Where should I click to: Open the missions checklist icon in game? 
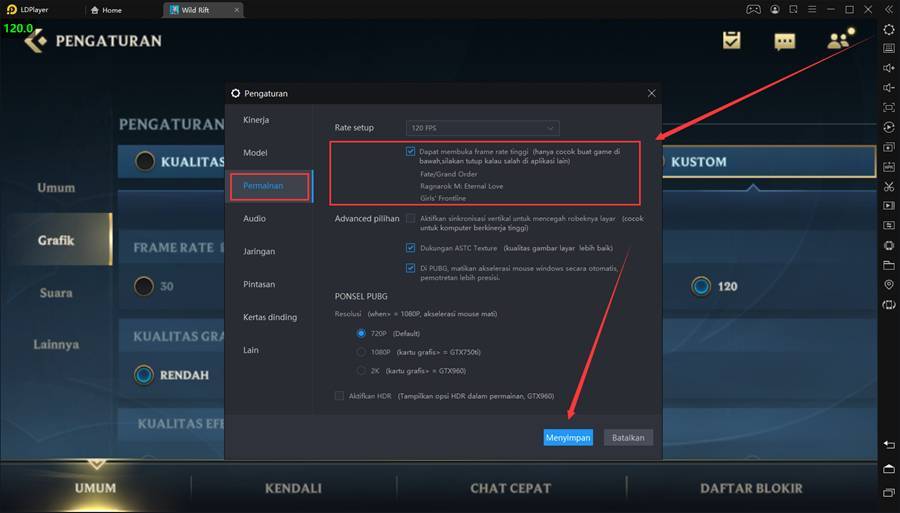pos(731,40)
